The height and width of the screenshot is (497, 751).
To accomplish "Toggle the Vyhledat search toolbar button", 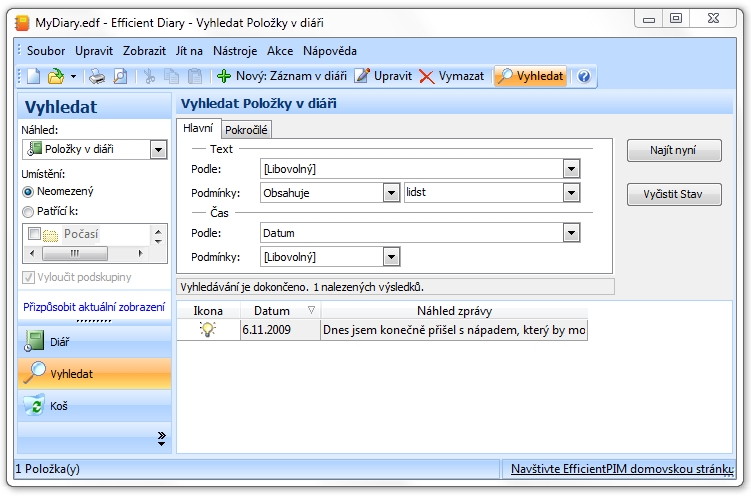I will point(530,76).
